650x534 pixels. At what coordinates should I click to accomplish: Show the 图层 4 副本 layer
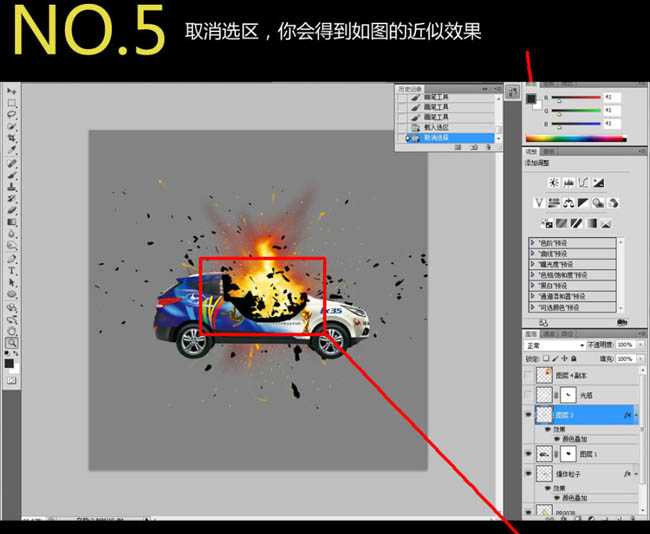click(x=528, y=376)
